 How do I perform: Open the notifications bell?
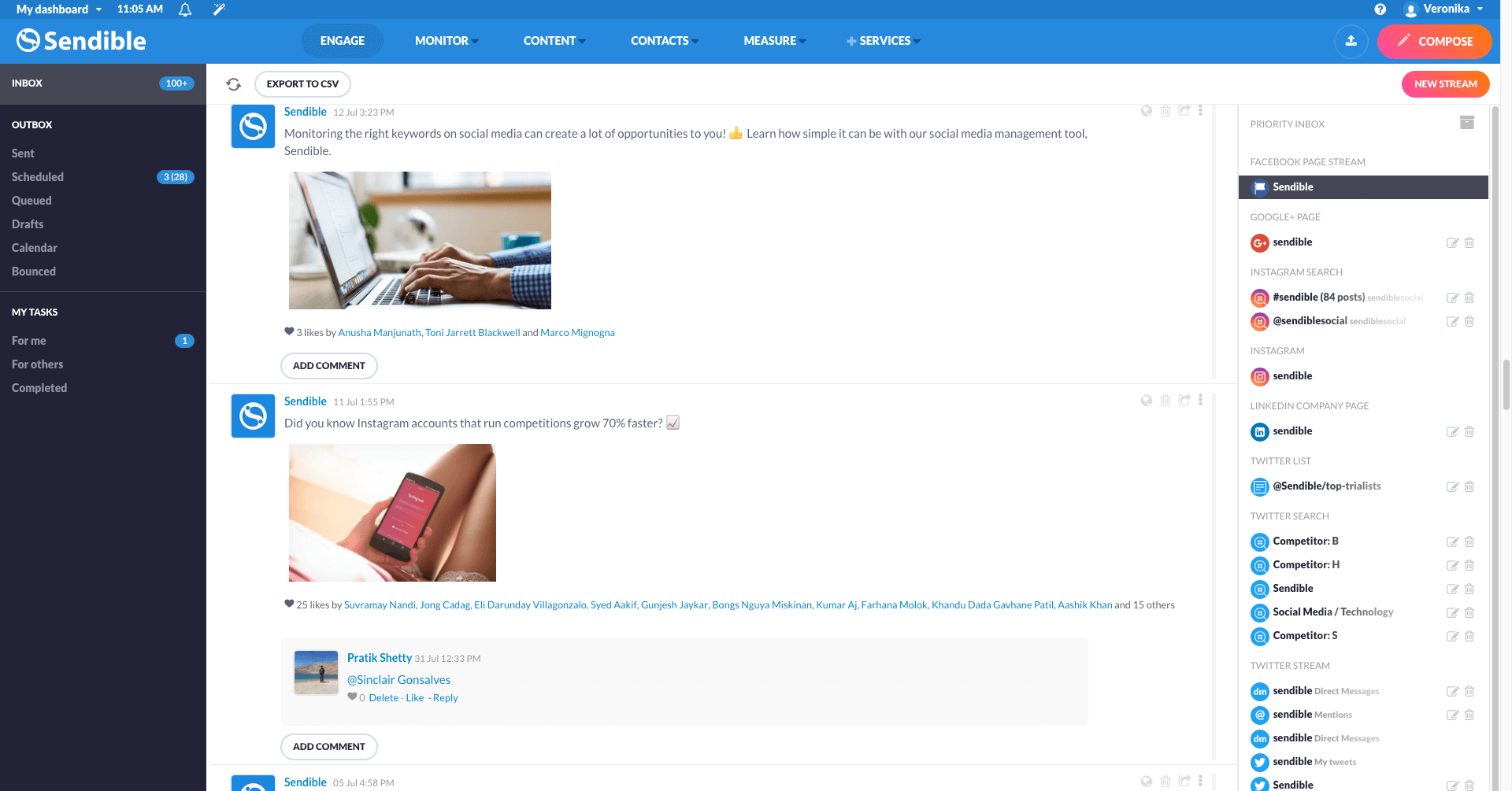pos(185,9)
